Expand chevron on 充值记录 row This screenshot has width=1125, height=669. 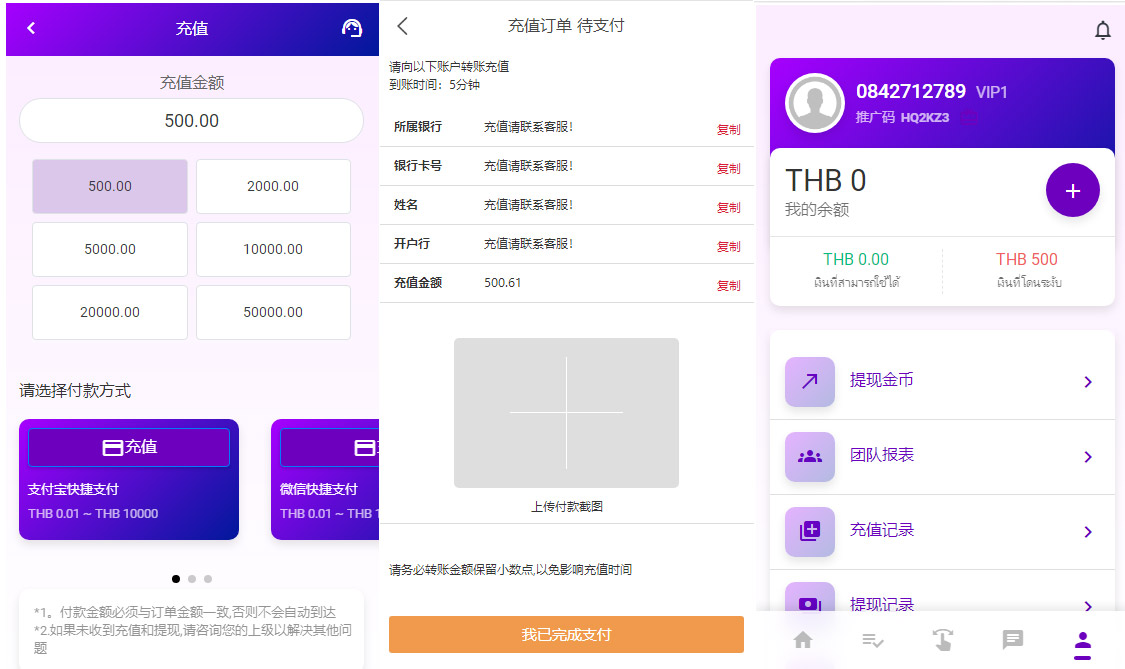[1088, 532]
